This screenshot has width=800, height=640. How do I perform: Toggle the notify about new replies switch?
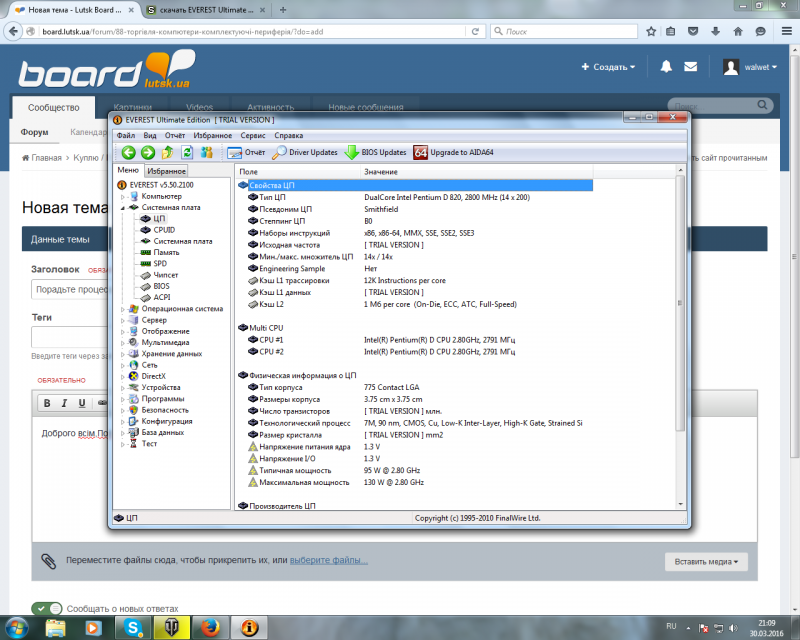pos(46,608)
